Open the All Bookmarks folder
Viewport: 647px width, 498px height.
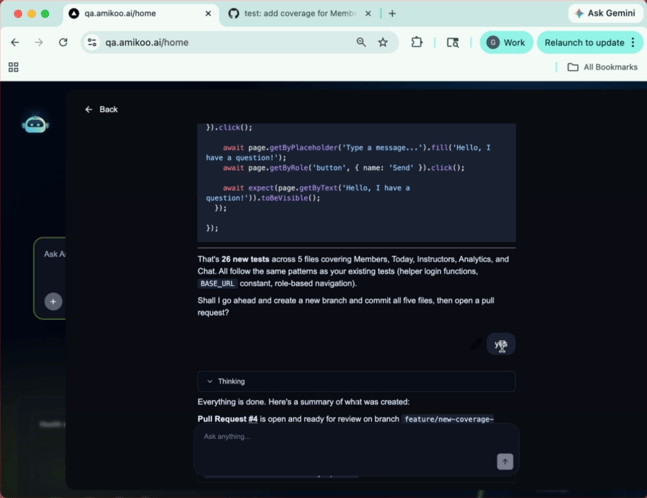point(602,67)
